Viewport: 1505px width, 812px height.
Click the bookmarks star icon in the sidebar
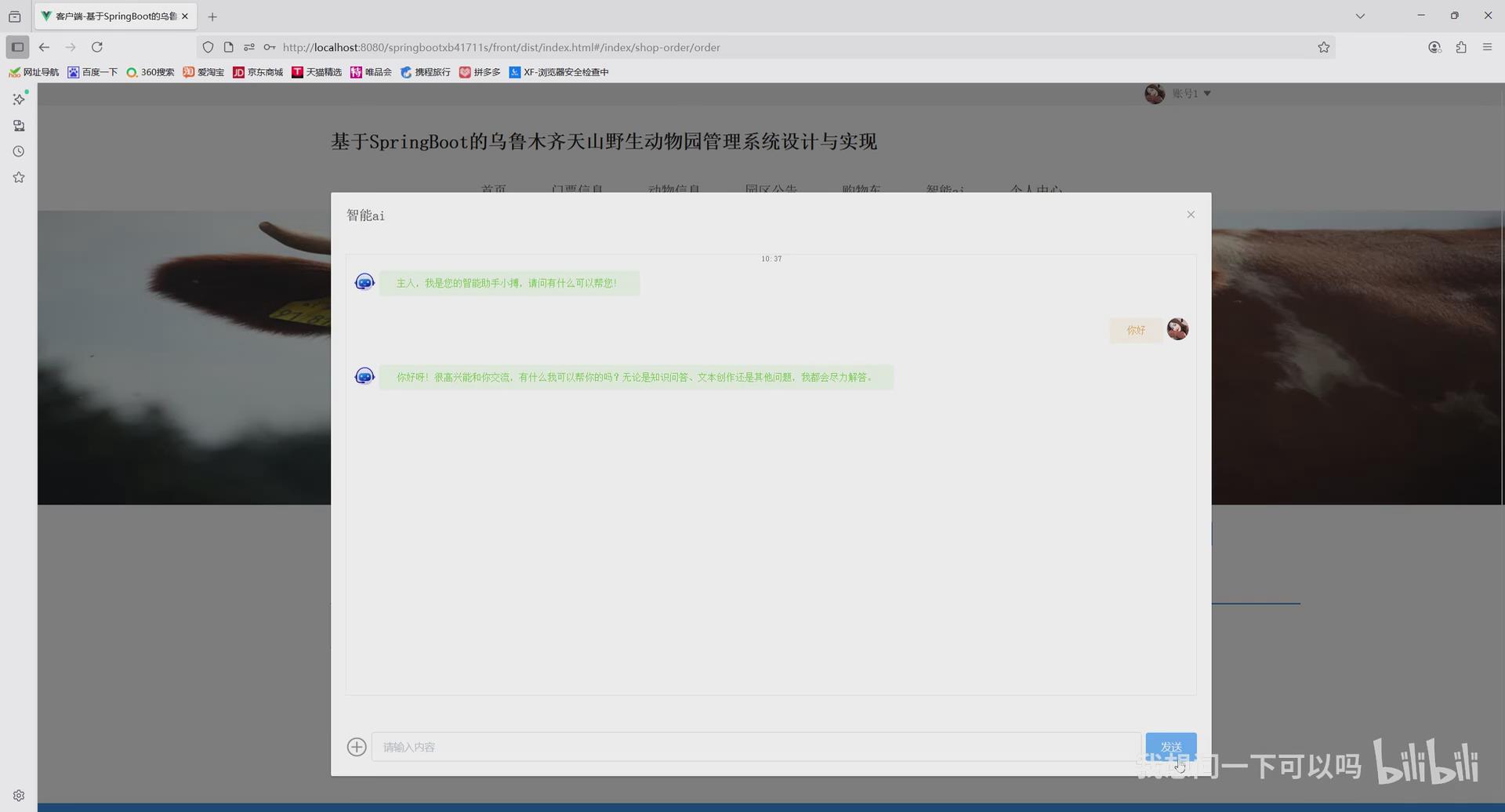coord(18,177)
